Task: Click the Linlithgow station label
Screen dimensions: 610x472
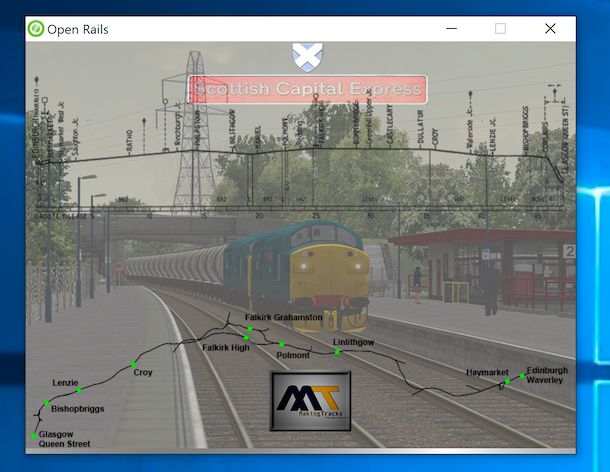Action: [x=354, y=342]
